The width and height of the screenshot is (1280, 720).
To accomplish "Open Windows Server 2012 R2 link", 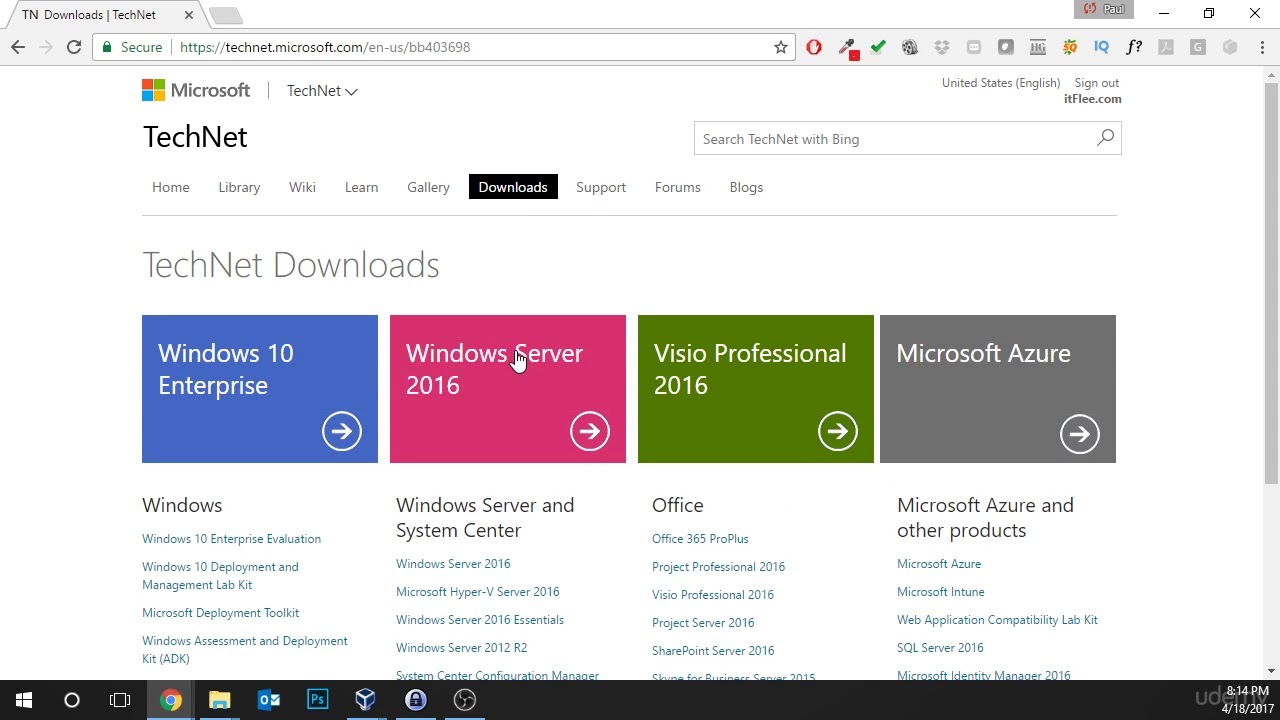I will click(461, 648).
